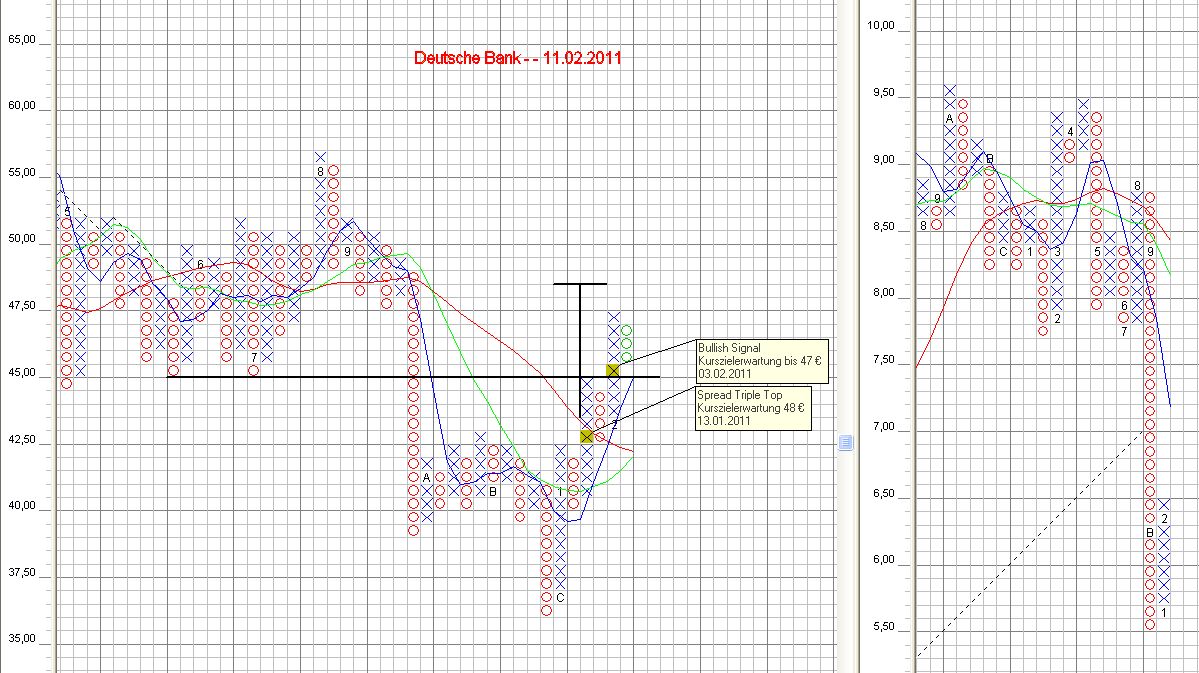Click the 'Kurszielerwartung 48 €' annotation line
This screenshot has width=1199, height=673.
click(751, 408)
